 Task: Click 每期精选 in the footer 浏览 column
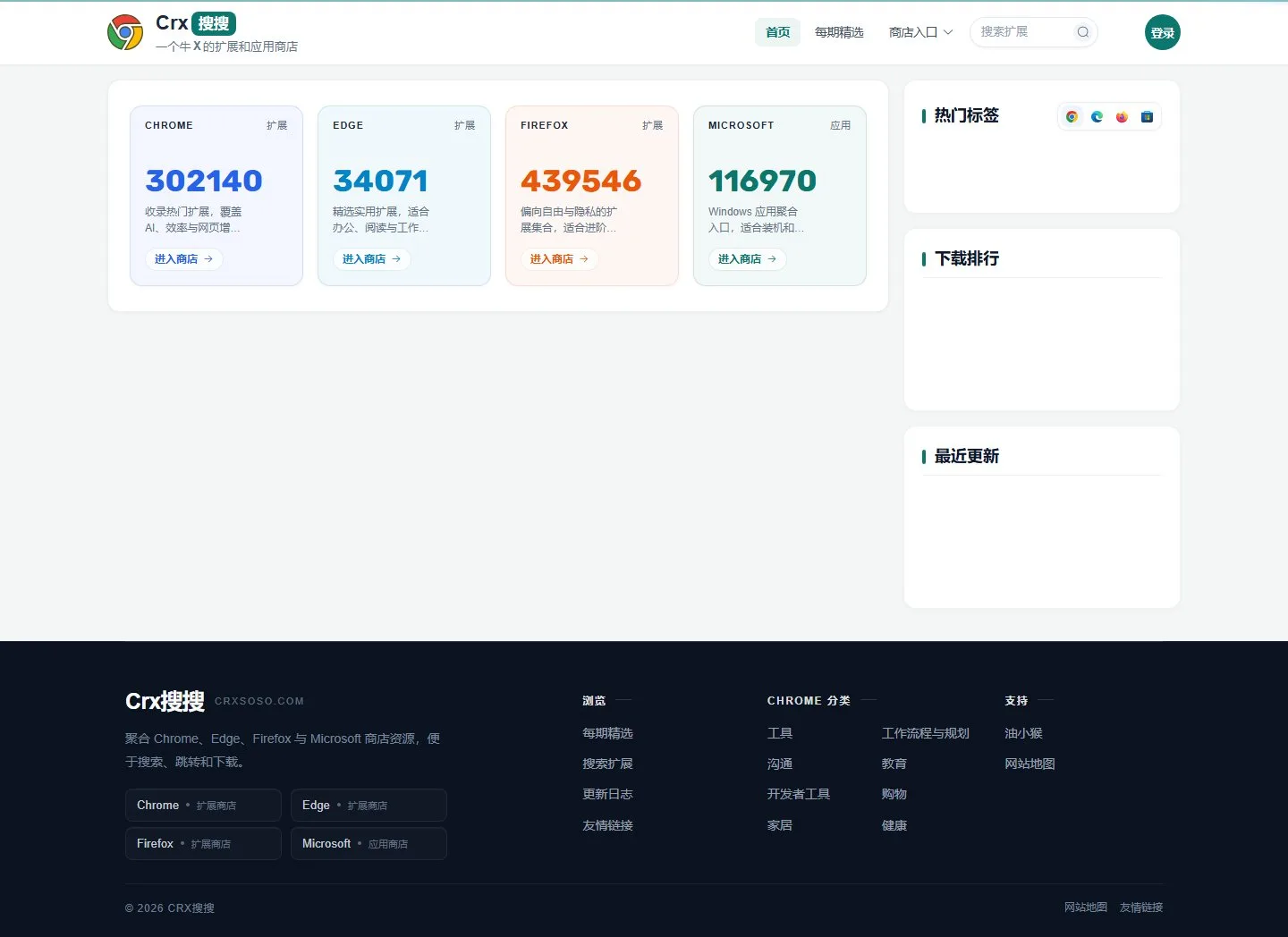[607, 733]
